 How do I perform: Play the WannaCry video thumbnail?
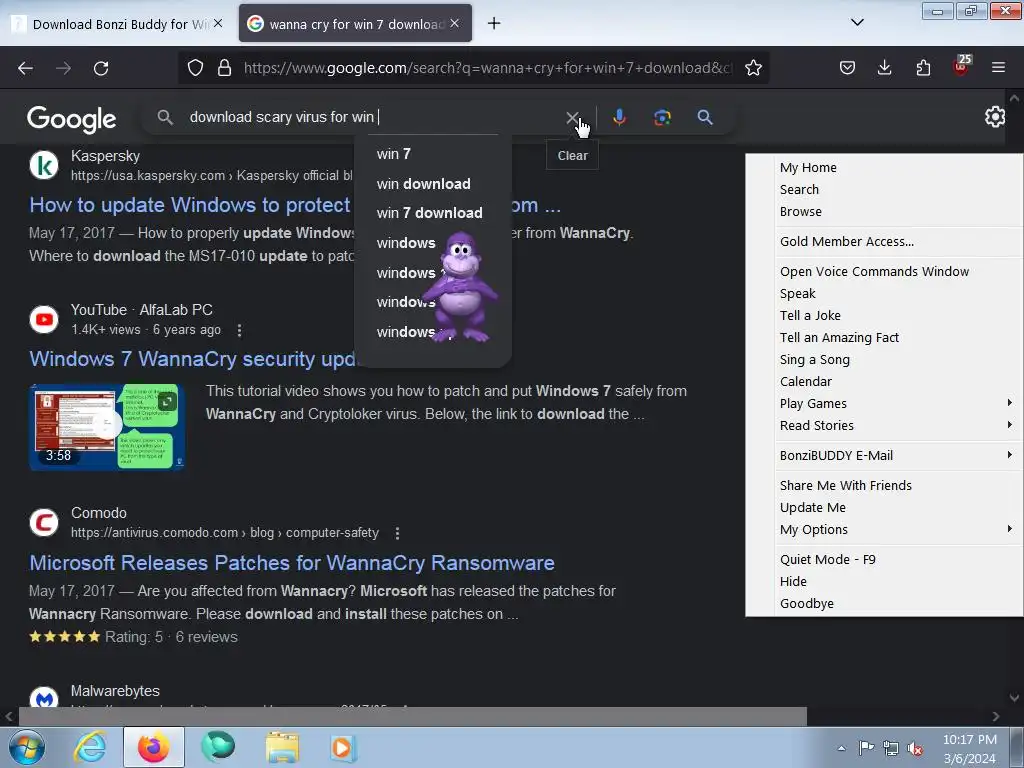(106, 427)
